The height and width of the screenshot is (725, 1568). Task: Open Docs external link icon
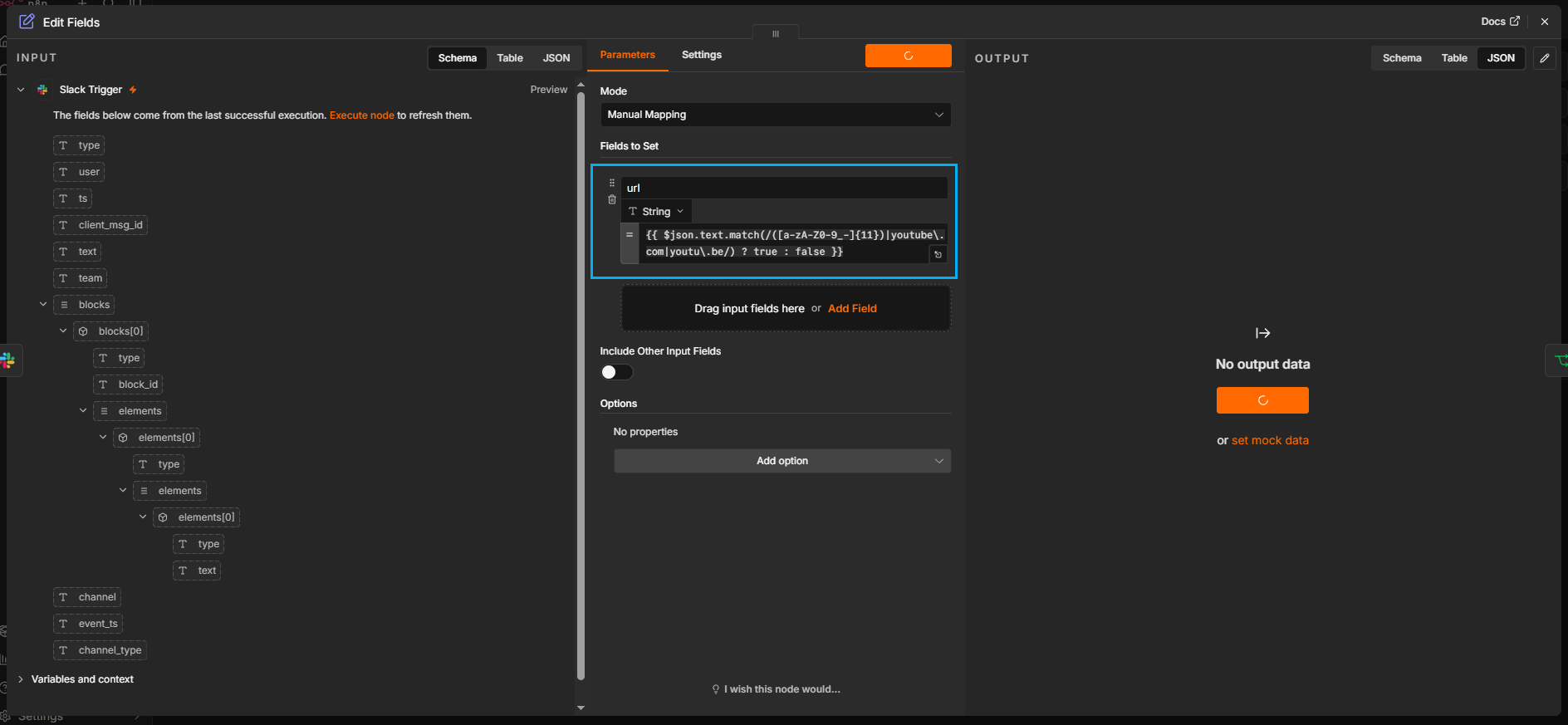[x=1515, y=22]
